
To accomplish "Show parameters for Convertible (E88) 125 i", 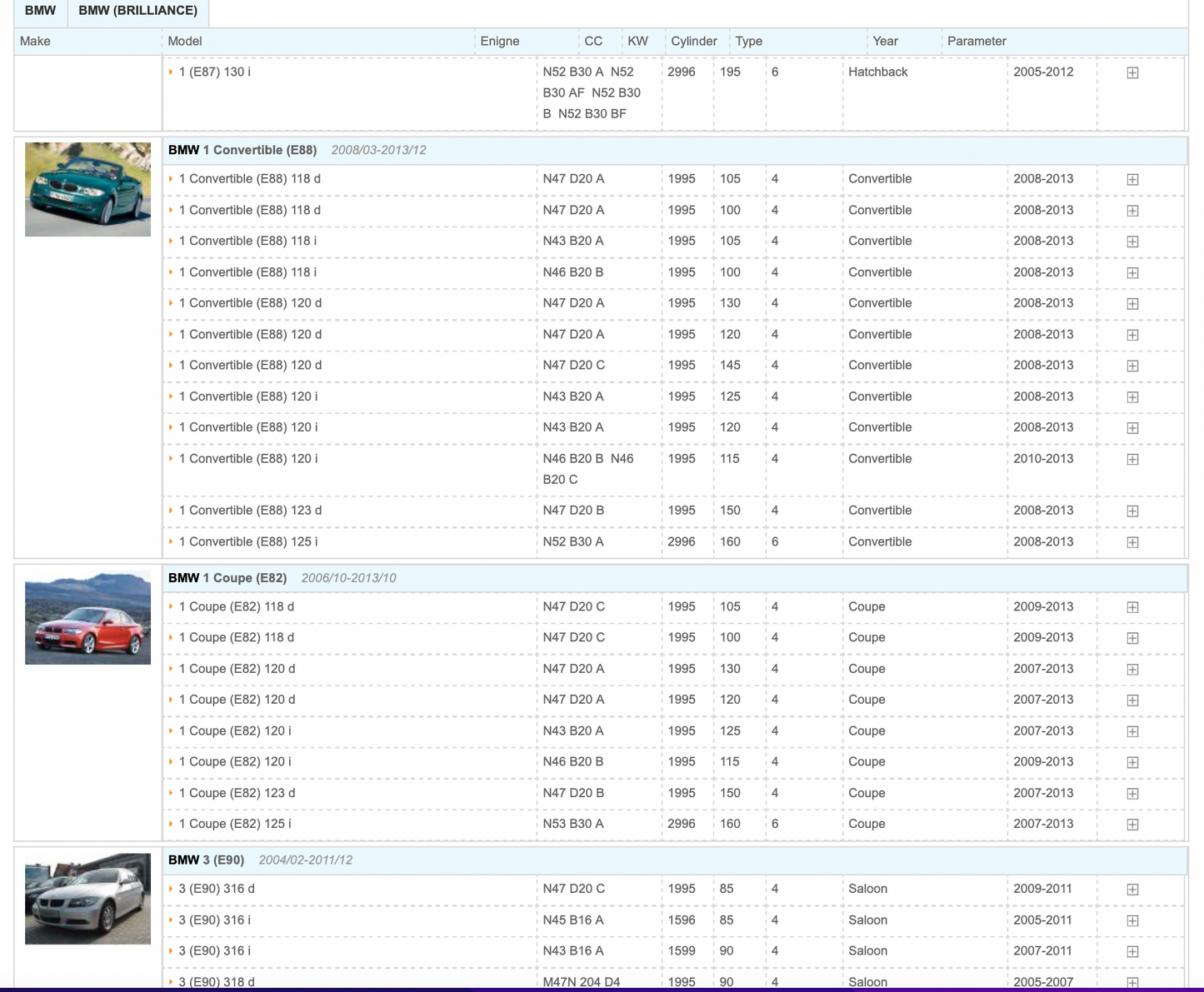I will [1132, 542].
